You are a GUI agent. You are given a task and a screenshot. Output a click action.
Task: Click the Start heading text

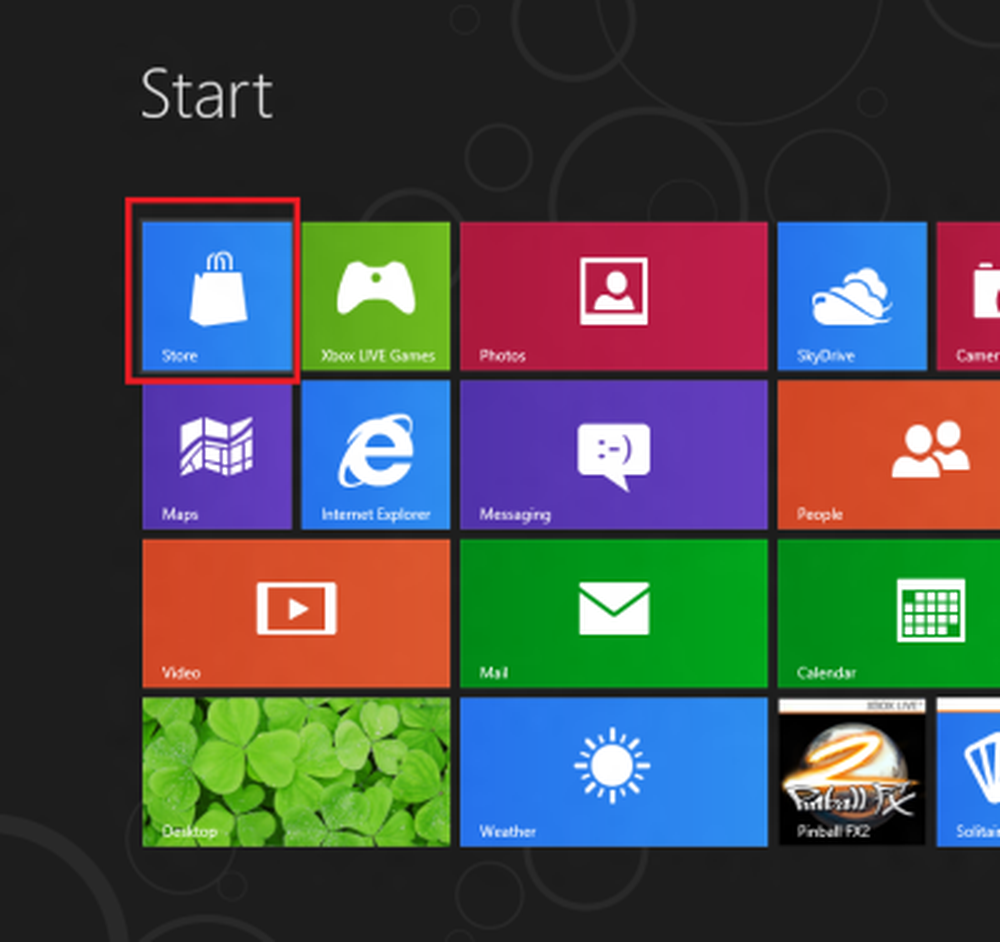[207, 94]
